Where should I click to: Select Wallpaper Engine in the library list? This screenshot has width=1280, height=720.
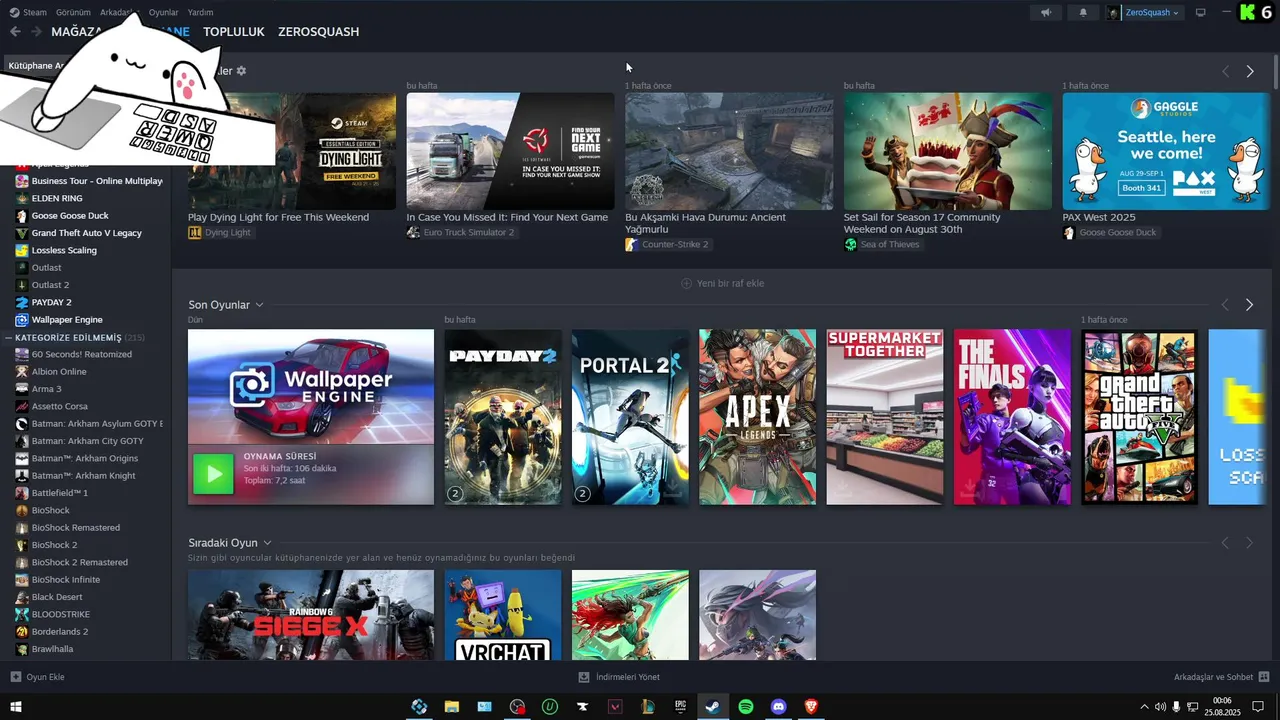point(67,320)
